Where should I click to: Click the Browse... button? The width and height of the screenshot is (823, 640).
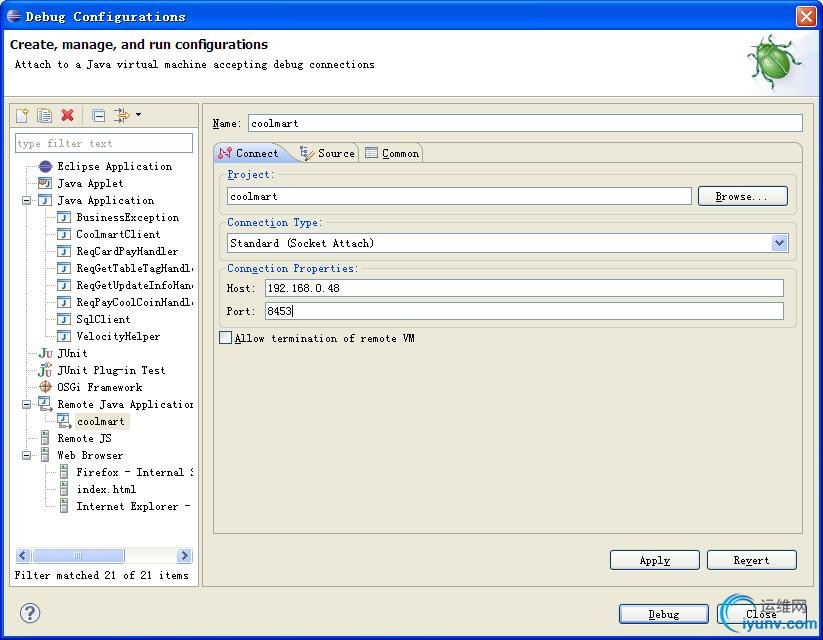point(742,197)
